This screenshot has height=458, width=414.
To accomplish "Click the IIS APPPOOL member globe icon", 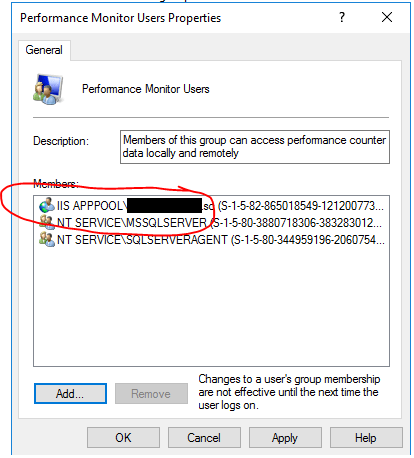I will (47, 205).
